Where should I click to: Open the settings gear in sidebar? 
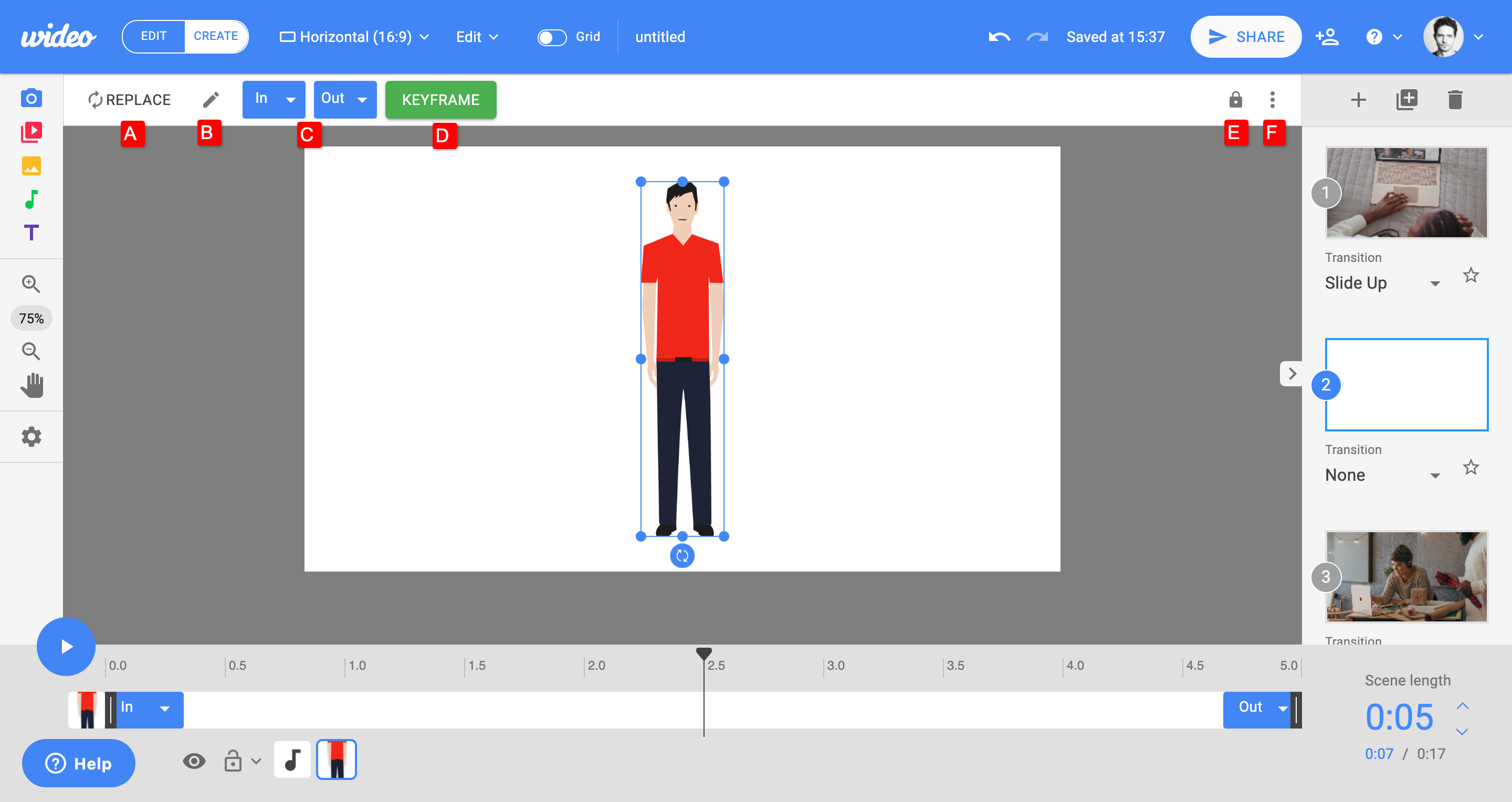coord(31,437)
